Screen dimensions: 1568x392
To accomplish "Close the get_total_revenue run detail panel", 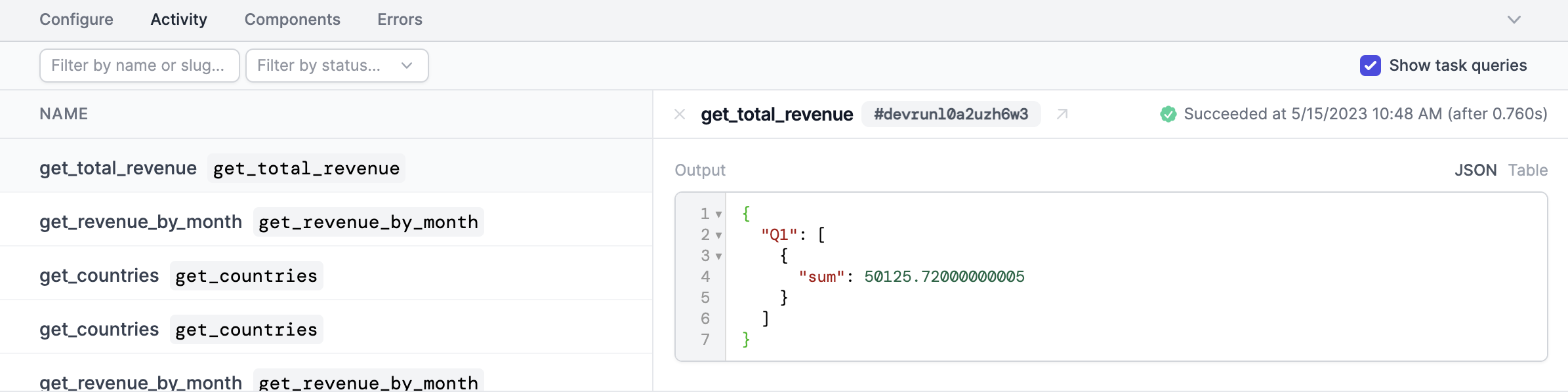I will click(680, 115).
